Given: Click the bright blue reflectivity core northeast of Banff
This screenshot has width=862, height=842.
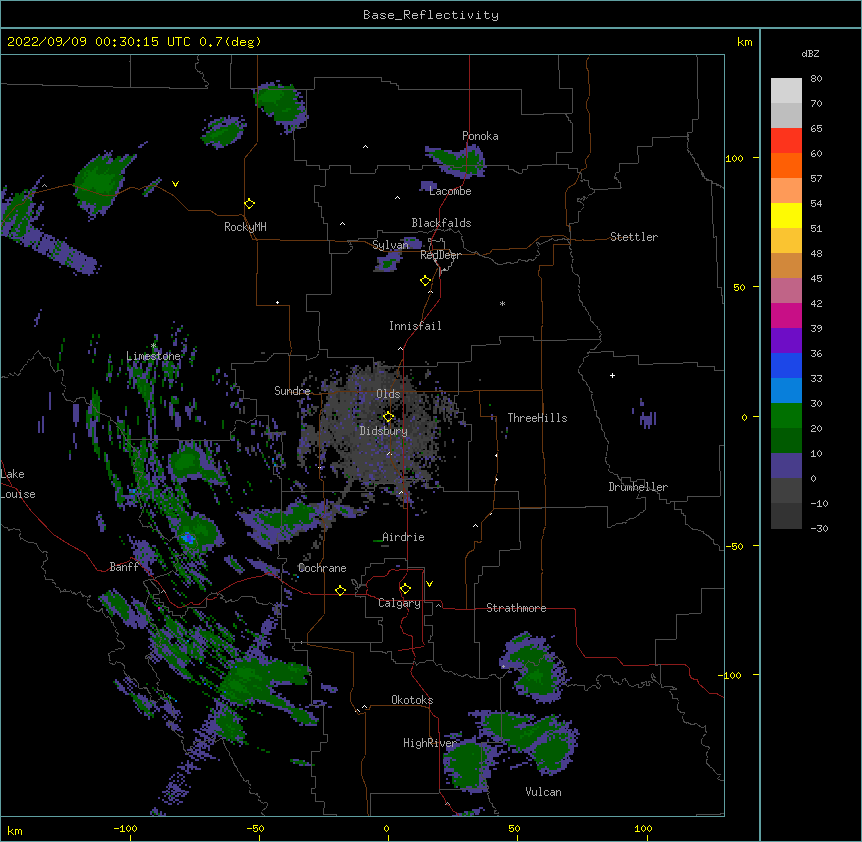Looking at the screenshot, I should click(189, 538).
